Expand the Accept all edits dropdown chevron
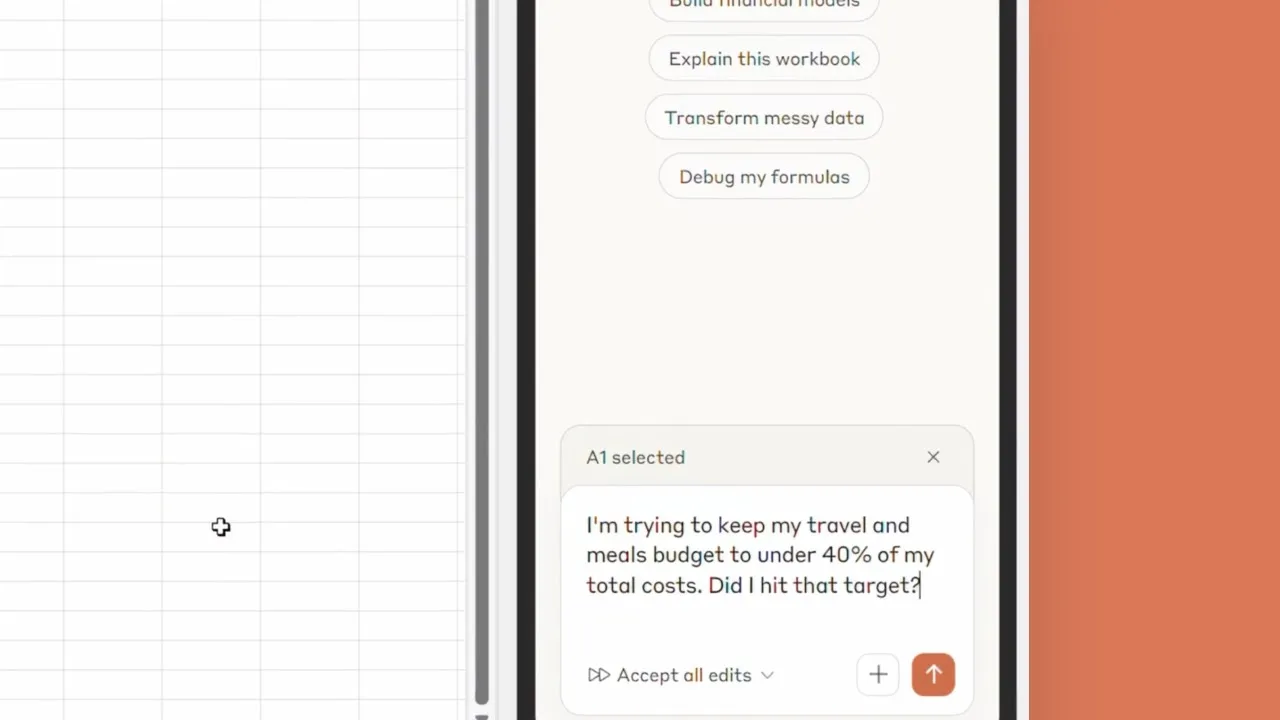This screenshot has width=1280, height=720. [x=767, y=675]
